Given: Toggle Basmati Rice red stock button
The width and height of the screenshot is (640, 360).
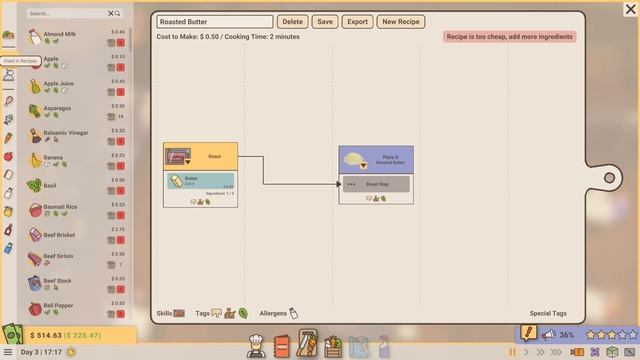Looking at the screenshot, I should coord(120,215).
